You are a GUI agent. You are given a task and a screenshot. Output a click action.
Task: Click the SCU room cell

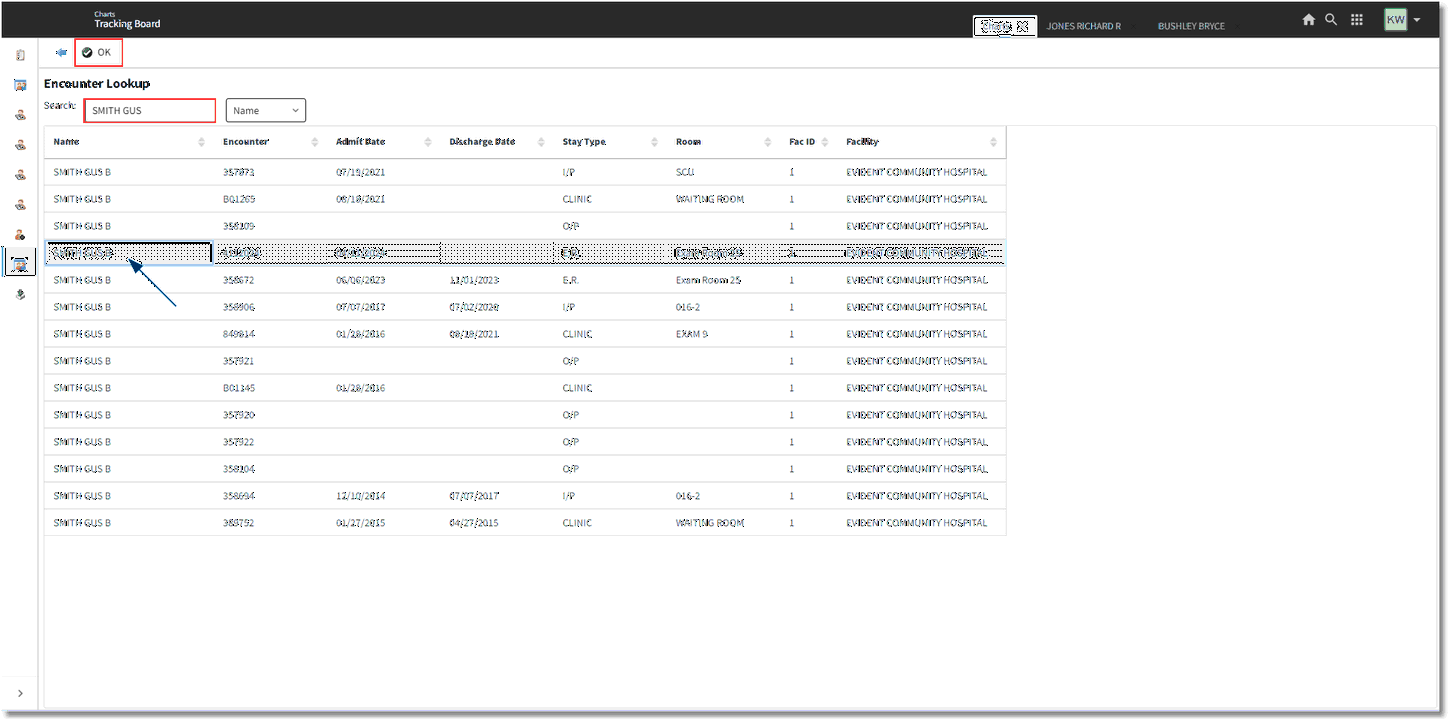pyautogui.click(x=685, y=172)
